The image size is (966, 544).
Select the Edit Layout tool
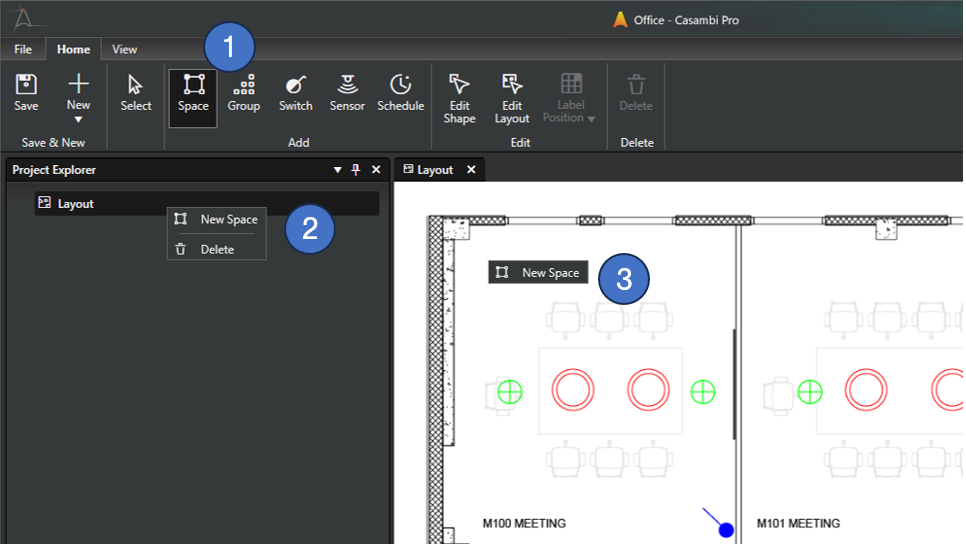point(512,97)
